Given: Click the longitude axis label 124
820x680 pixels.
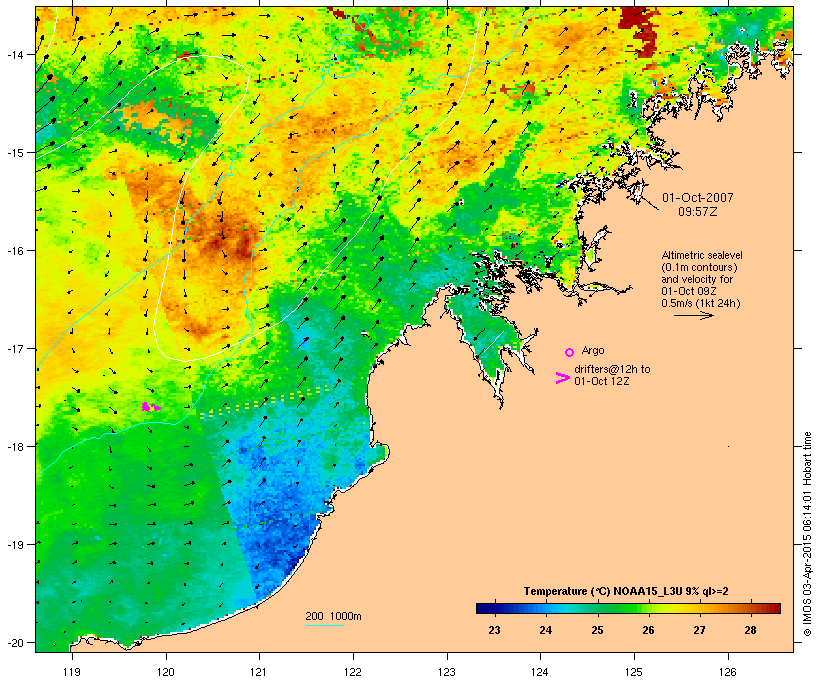Looking at the screenshot, I should tap(540, 672).
